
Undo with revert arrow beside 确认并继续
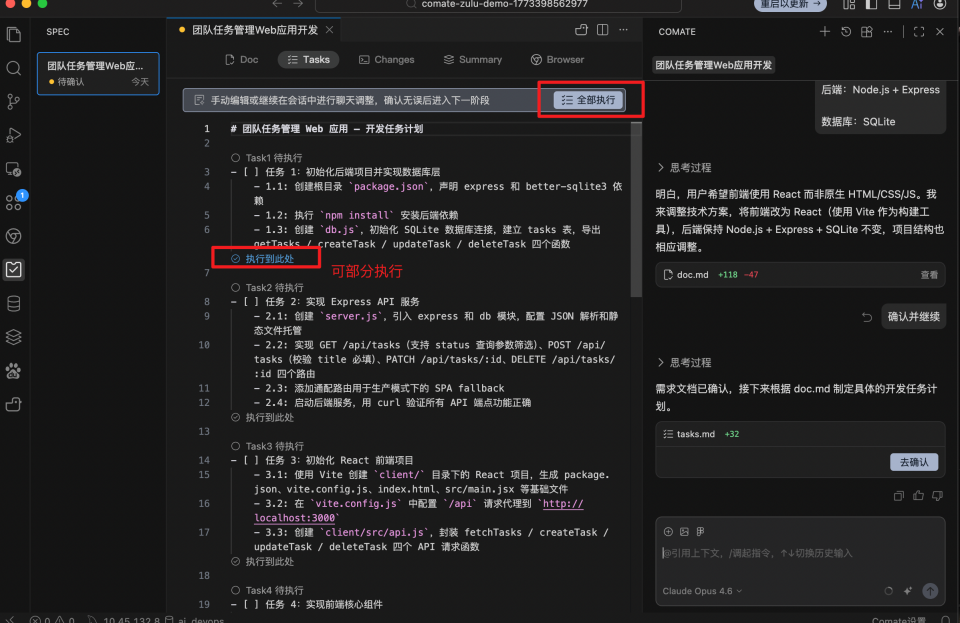click(x=867, y=317)
